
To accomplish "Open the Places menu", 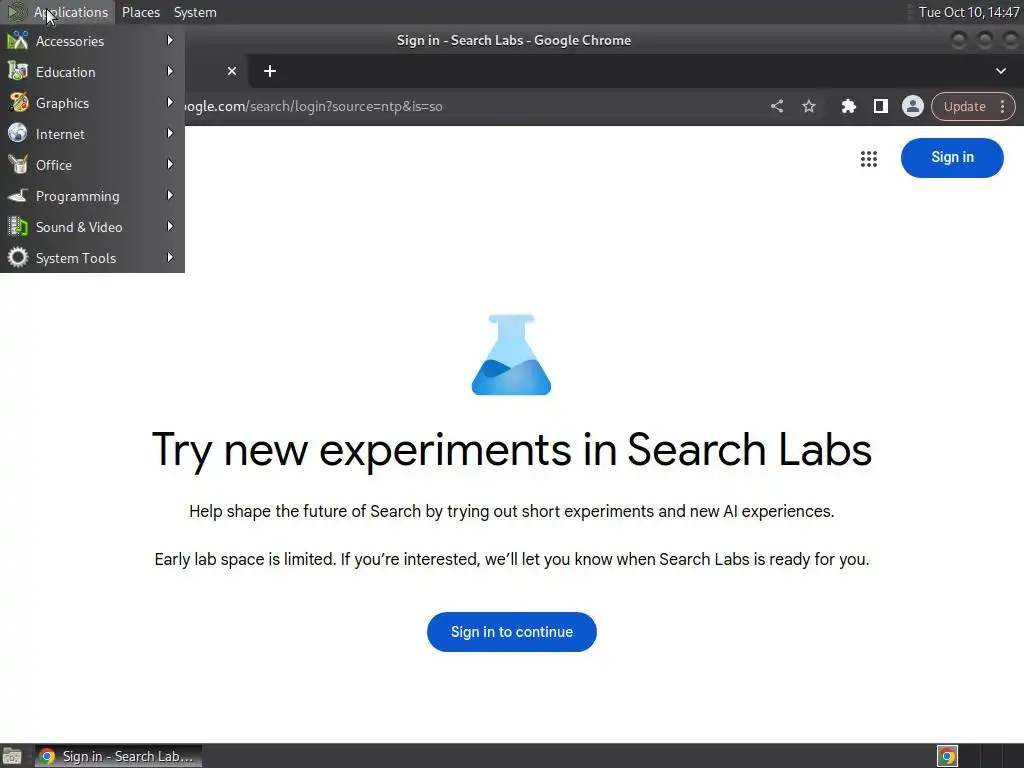I will pyautogui.click(x=140, y=12).
